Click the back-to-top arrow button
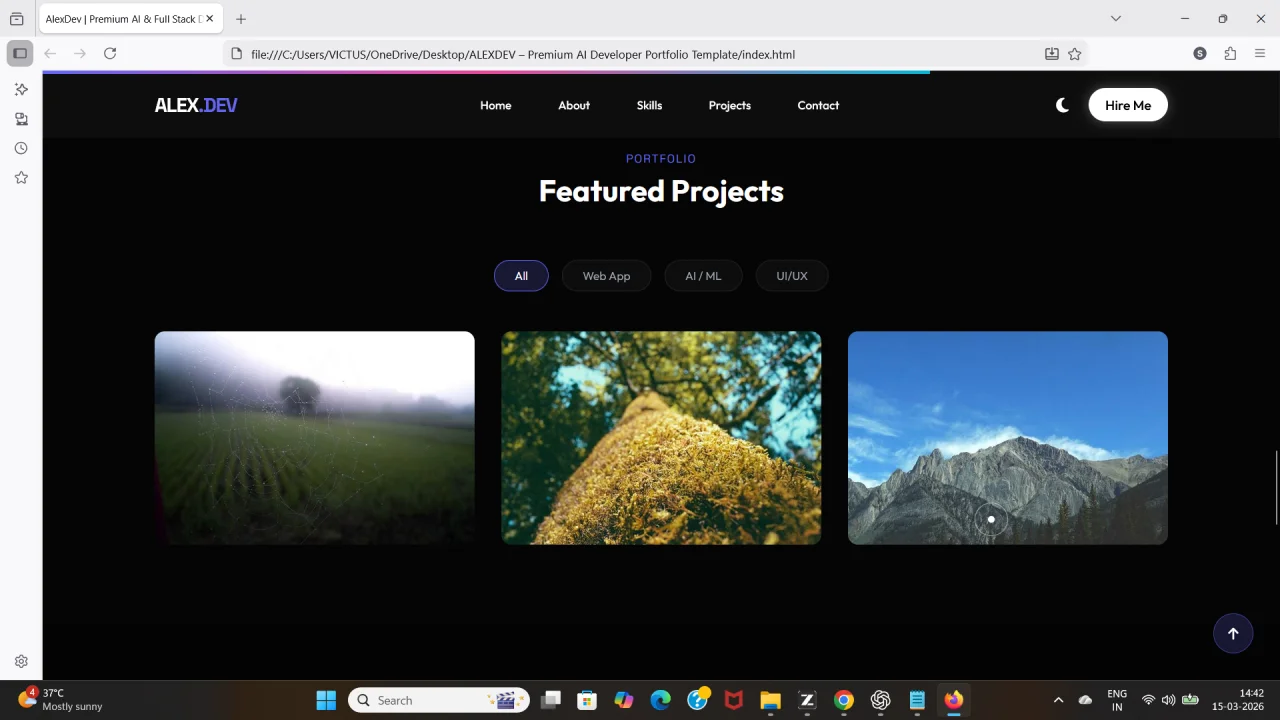This screenshot has width=1280, height=720. 1233,633
